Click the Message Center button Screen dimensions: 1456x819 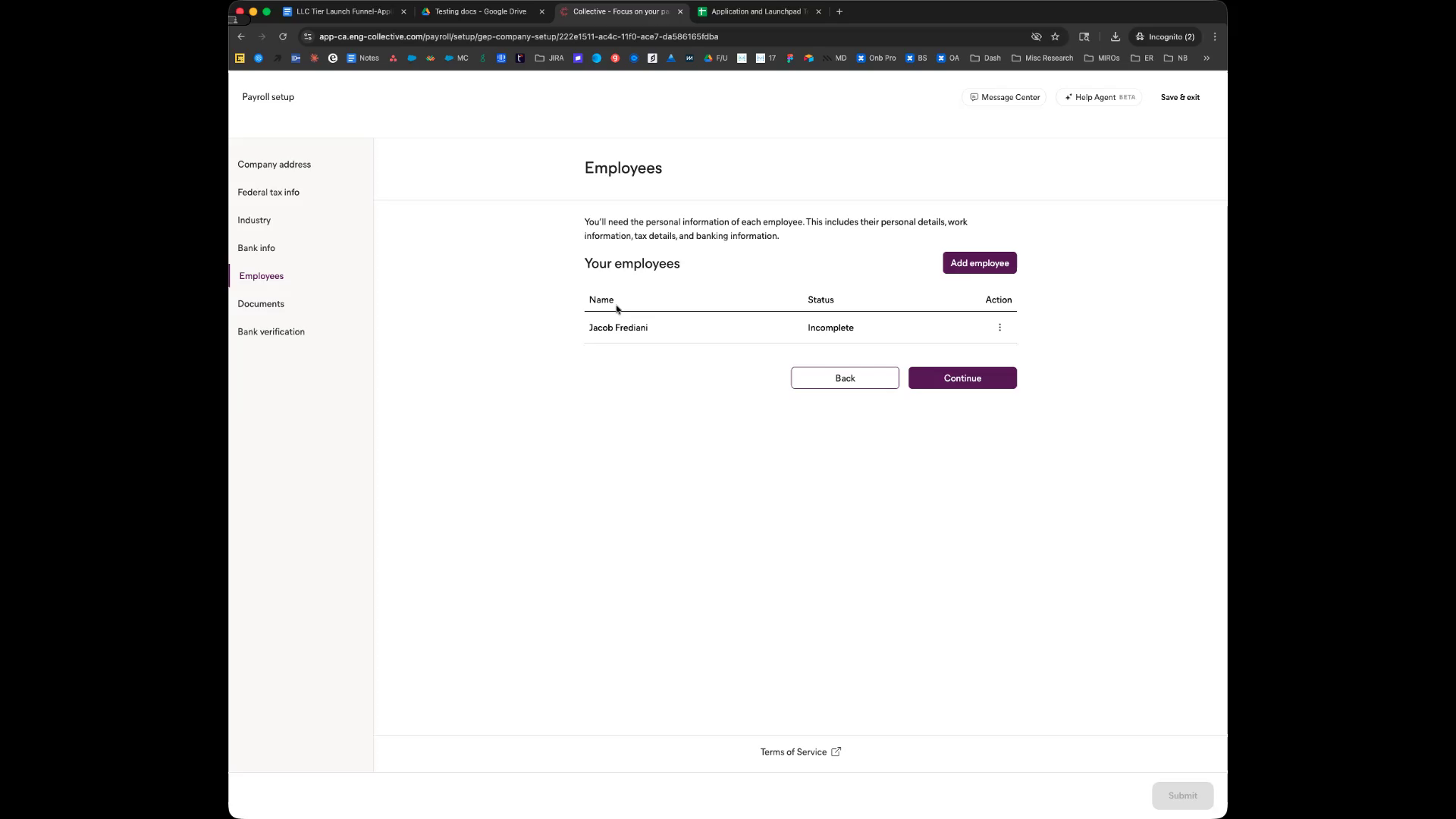[x=1005, y=97]
